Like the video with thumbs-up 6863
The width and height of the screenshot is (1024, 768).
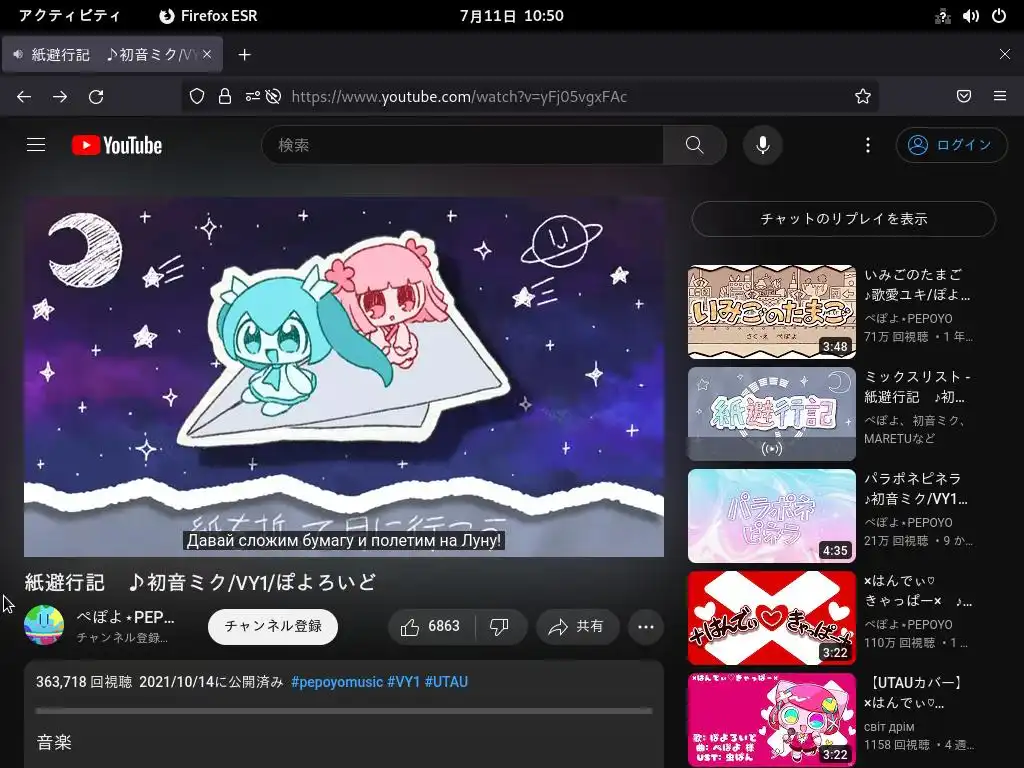[432, 627]
